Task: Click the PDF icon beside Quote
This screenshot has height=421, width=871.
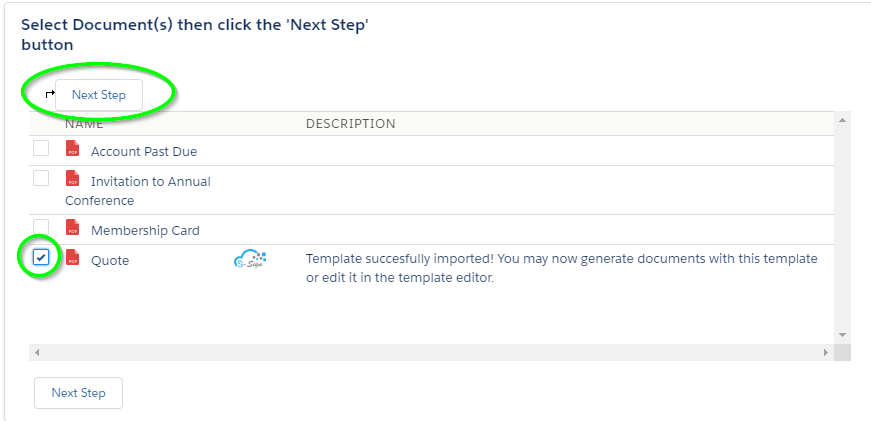Action: point(72,257)
